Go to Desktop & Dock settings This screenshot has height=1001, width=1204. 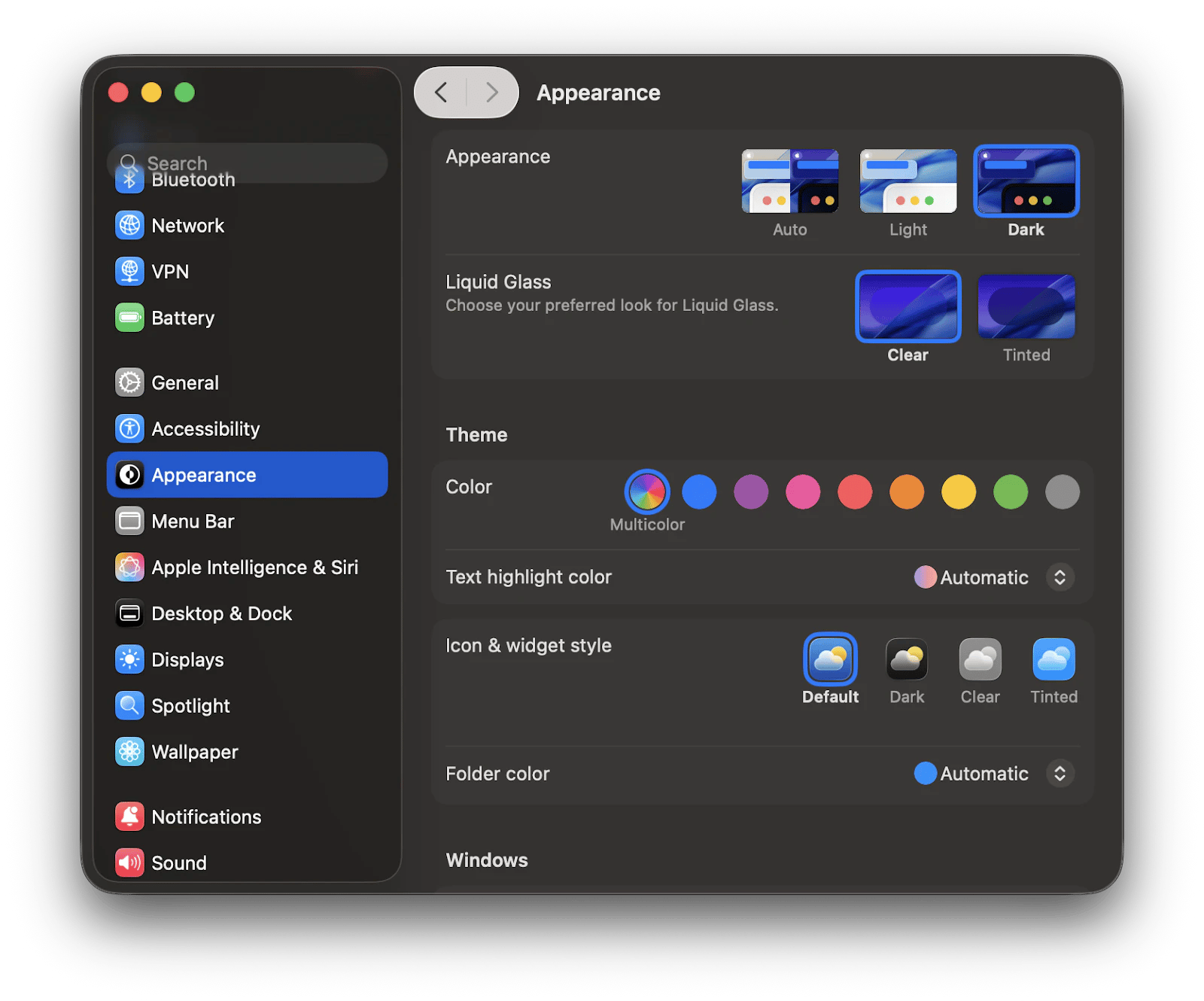click(x=222, y=614)
